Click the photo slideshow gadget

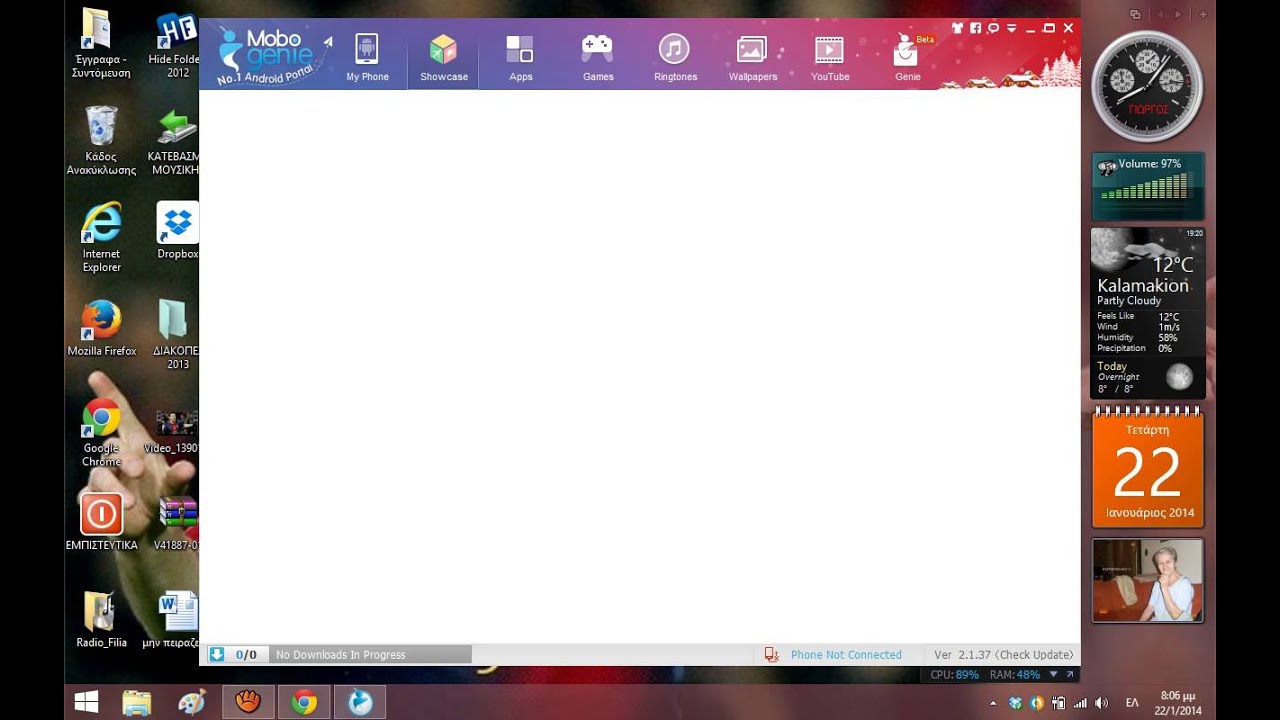pos(1148,580)
